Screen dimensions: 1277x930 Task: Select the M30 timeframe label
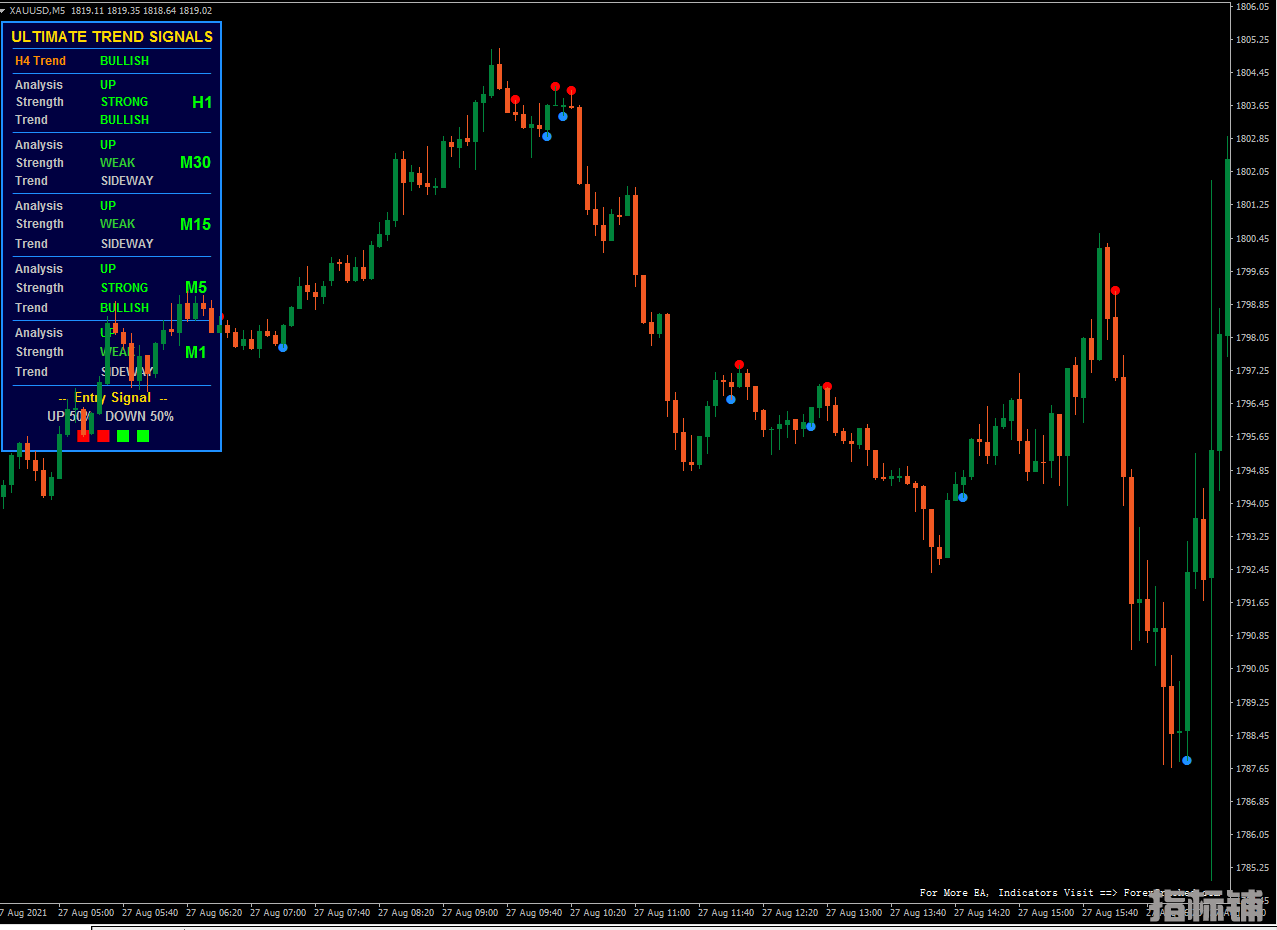coord(195,162)
